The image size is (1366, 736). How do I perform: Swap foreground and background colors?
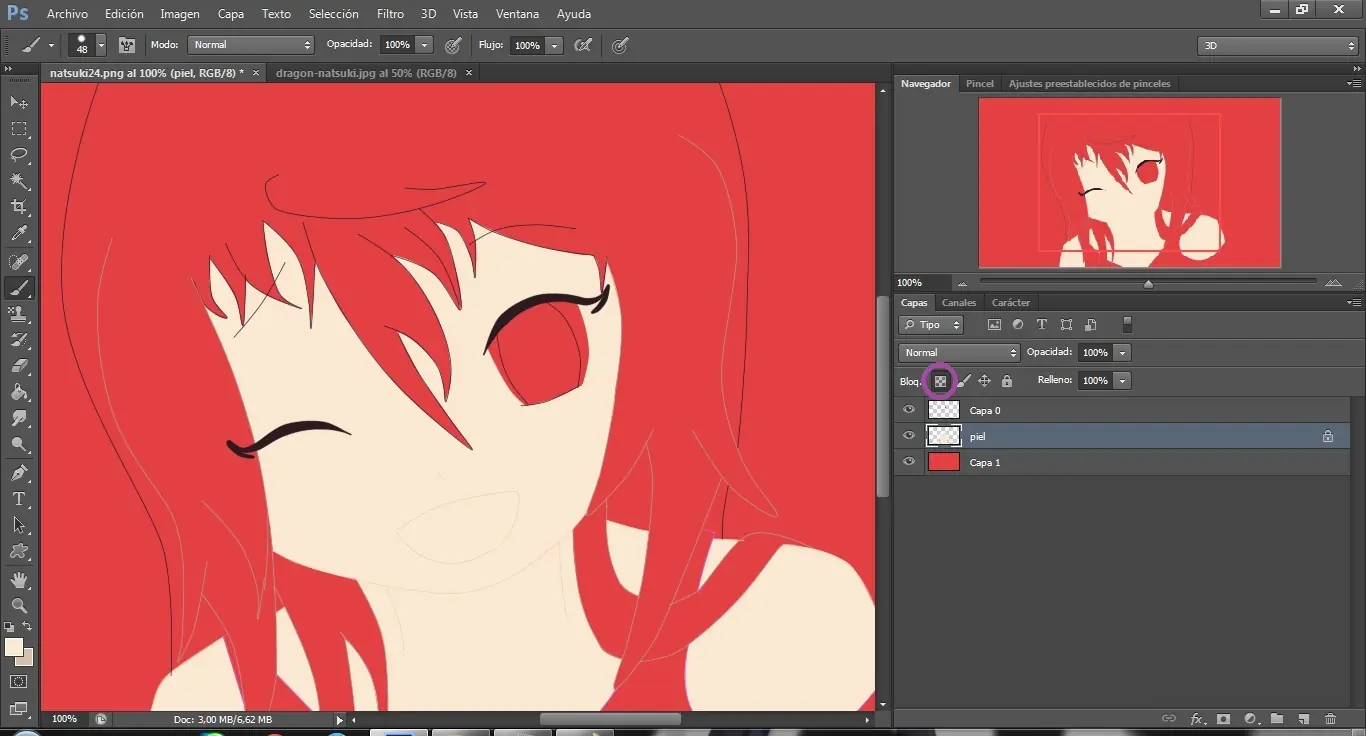point(27,627)
